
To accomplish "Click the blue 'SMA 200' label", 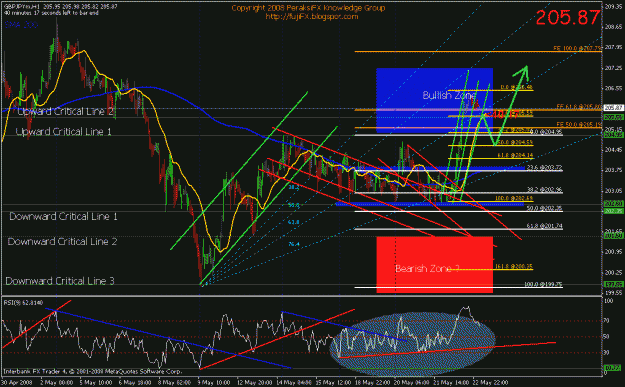I will [22, 25].
